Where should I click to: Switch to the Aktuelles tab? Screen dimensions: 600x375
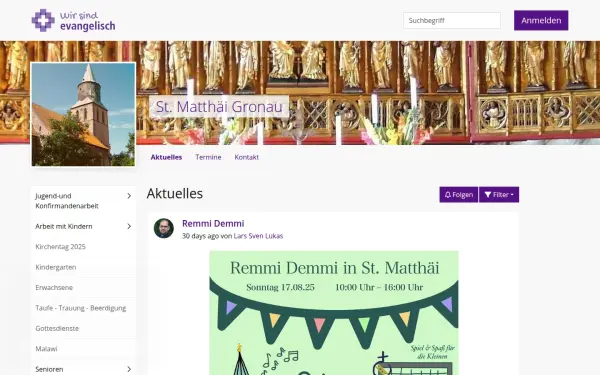click(x=166, y=157)
